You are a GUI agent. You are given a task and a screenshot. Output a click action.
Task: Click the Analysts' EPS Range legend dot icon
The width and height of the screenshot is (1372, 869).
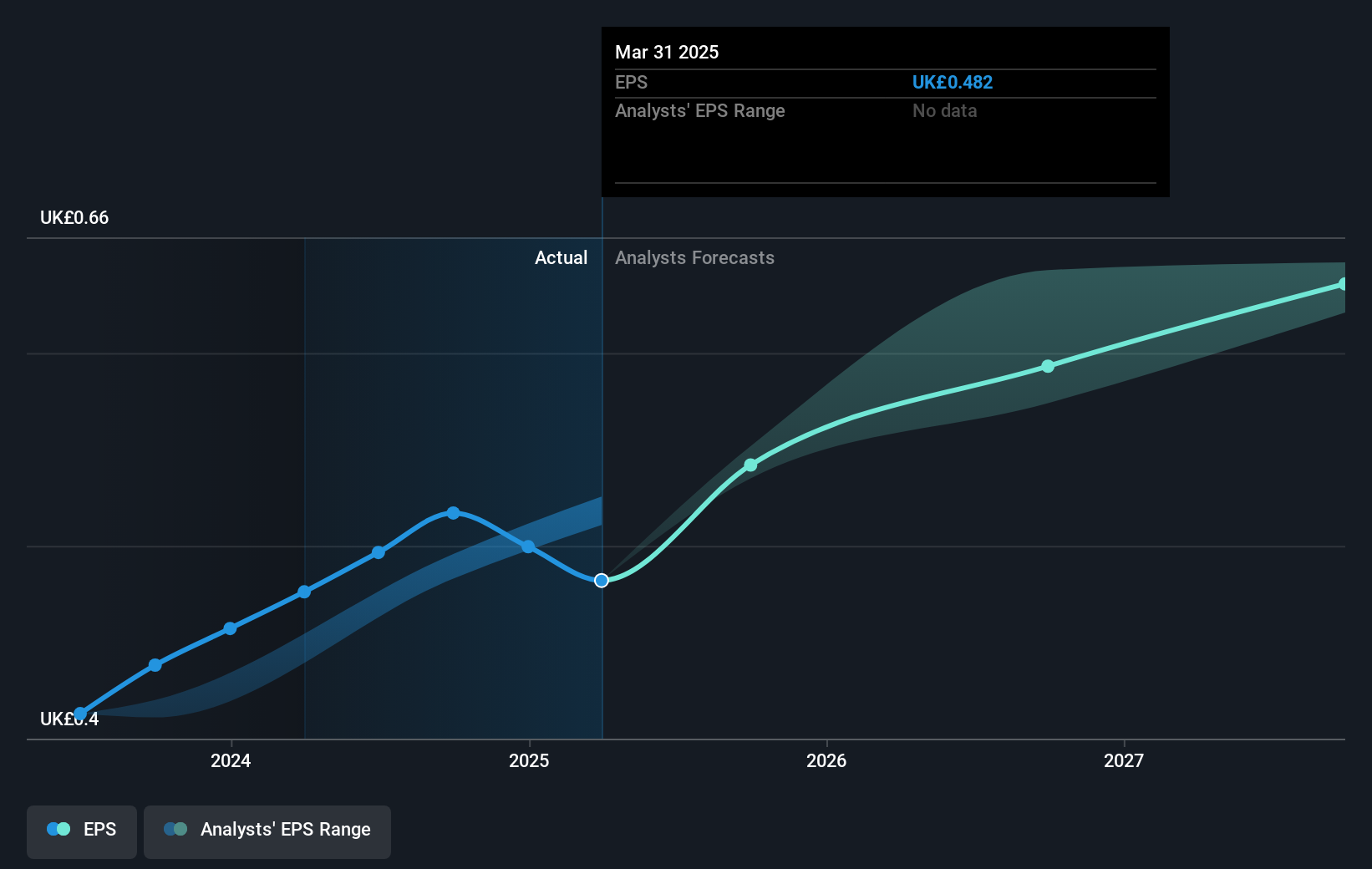pyautogui.click(x=175, y=830)
